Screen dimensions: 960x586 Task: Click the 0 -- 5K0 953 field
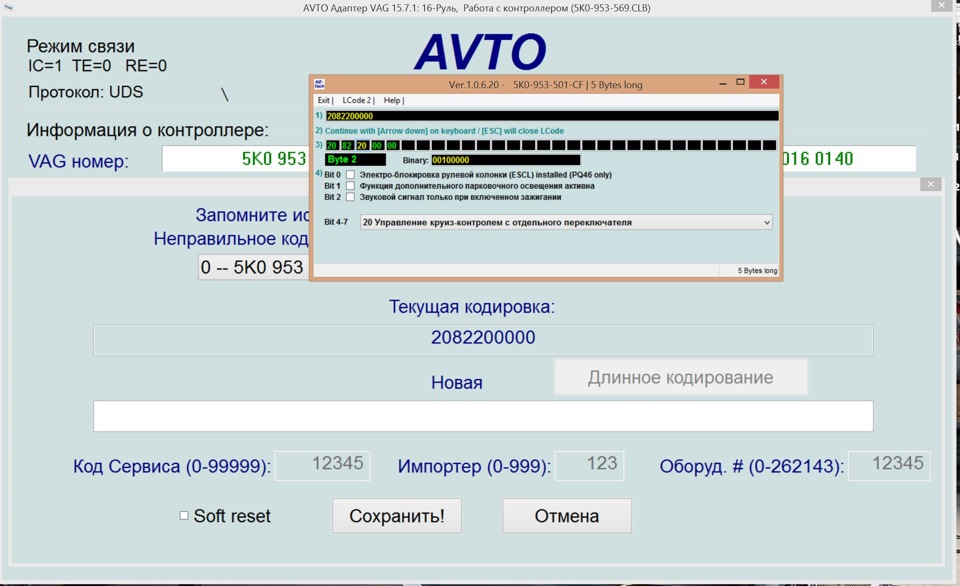pos(254,267)
